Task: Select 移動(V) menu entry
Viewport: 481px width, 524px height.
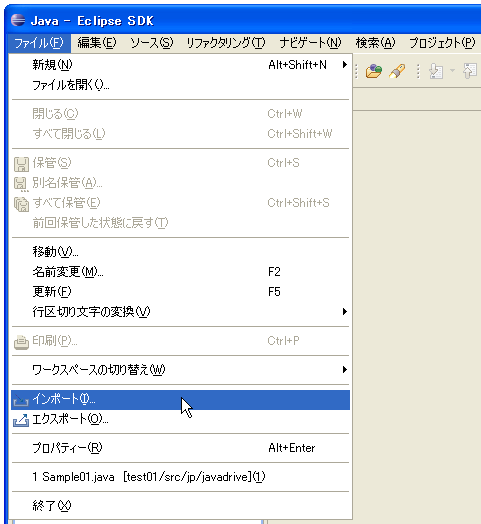Action: point(181,252)
